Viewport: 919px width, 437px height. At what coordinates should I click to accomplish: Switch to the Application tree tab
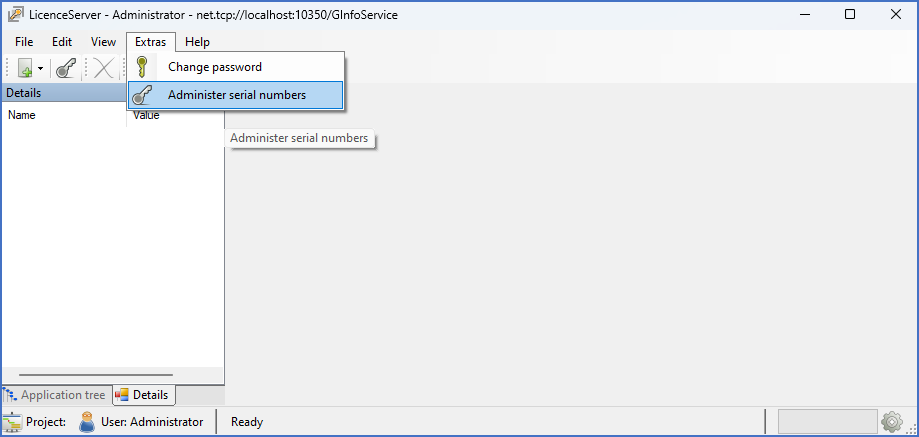pos(56,395)
